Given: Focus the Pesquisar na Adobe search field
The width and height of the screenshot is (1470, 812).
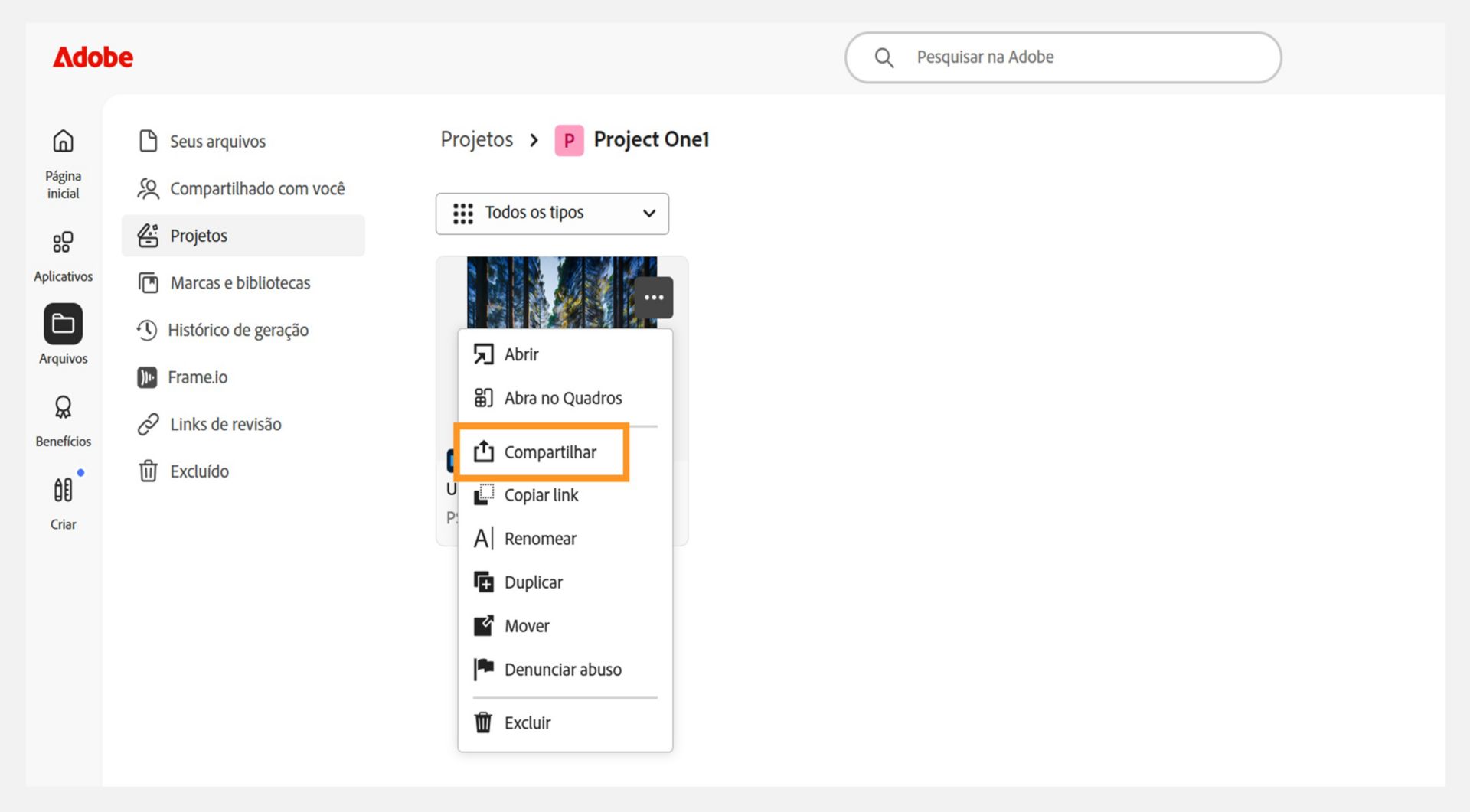Looking at the screenshot, I should (1063, 57).
